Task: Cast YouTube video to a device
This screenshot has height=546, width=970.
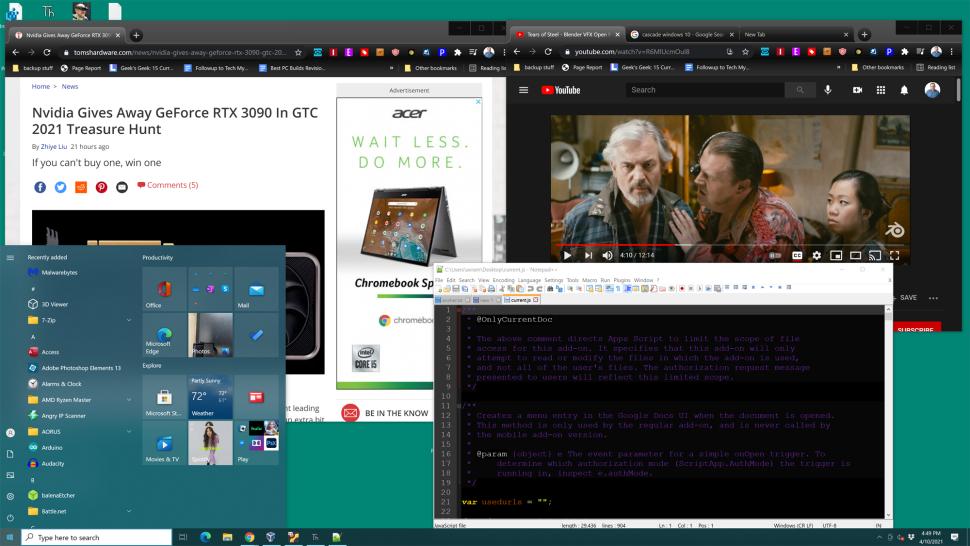Action: [875, 255]
